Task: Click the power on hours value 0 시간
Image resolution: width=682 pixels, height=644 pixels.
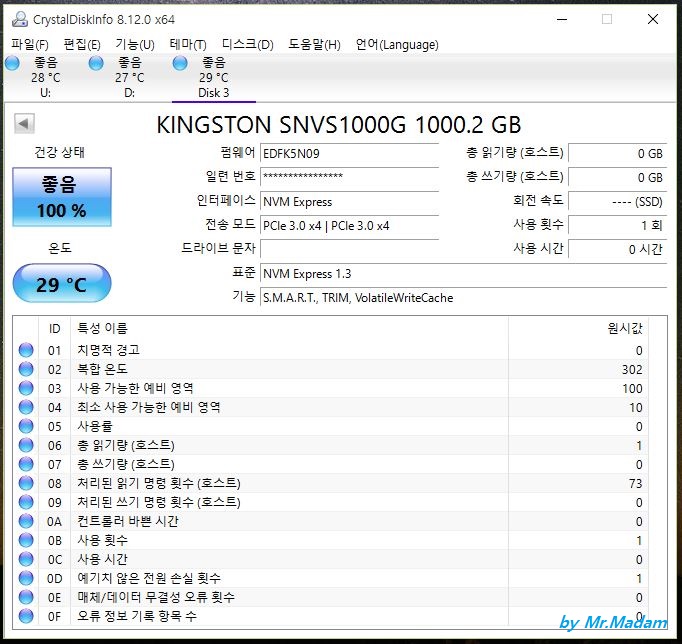Action: click(617, 249)
